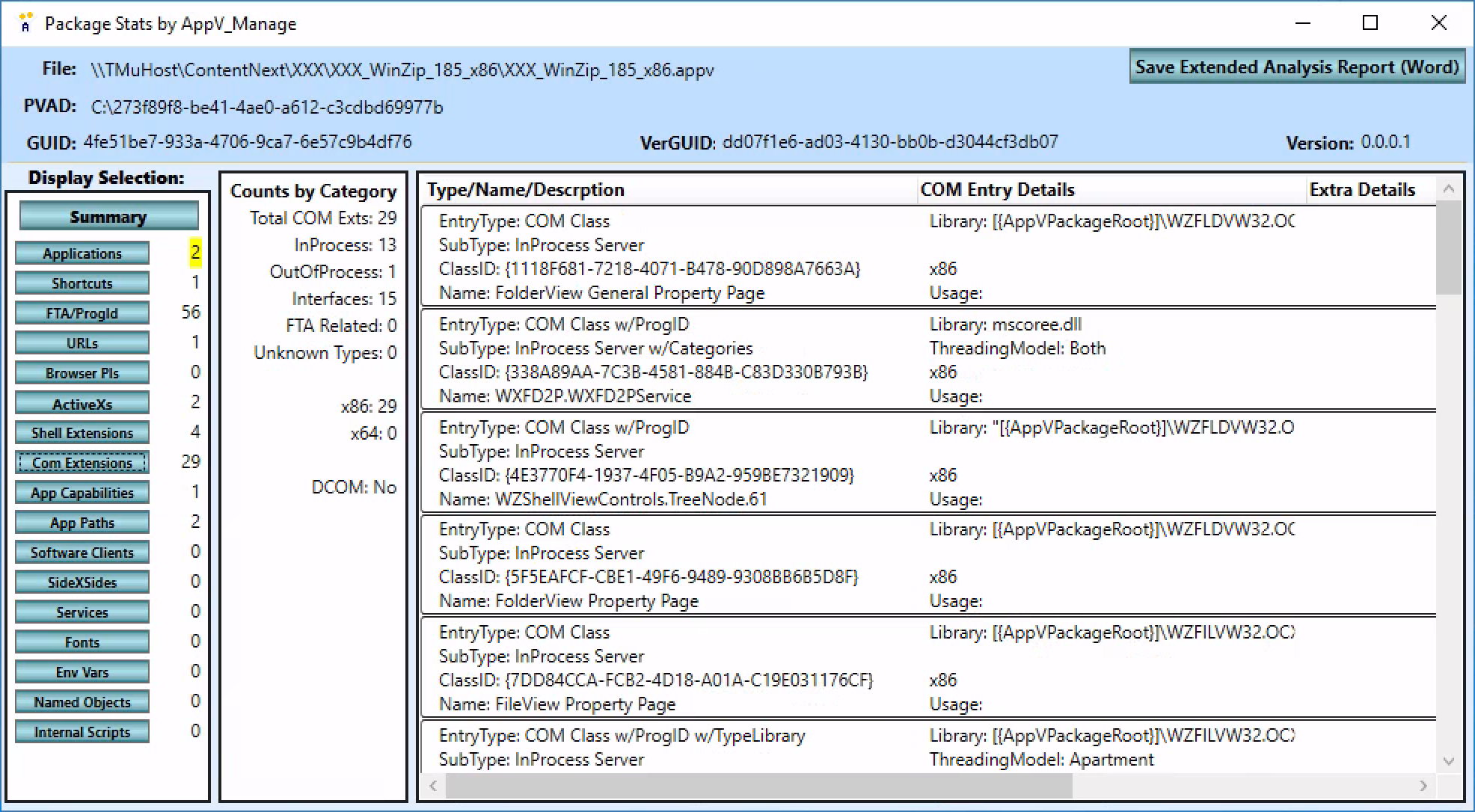
Task: Click the vertical scrollbar up arrow
Action: [x=1449, y=189]
